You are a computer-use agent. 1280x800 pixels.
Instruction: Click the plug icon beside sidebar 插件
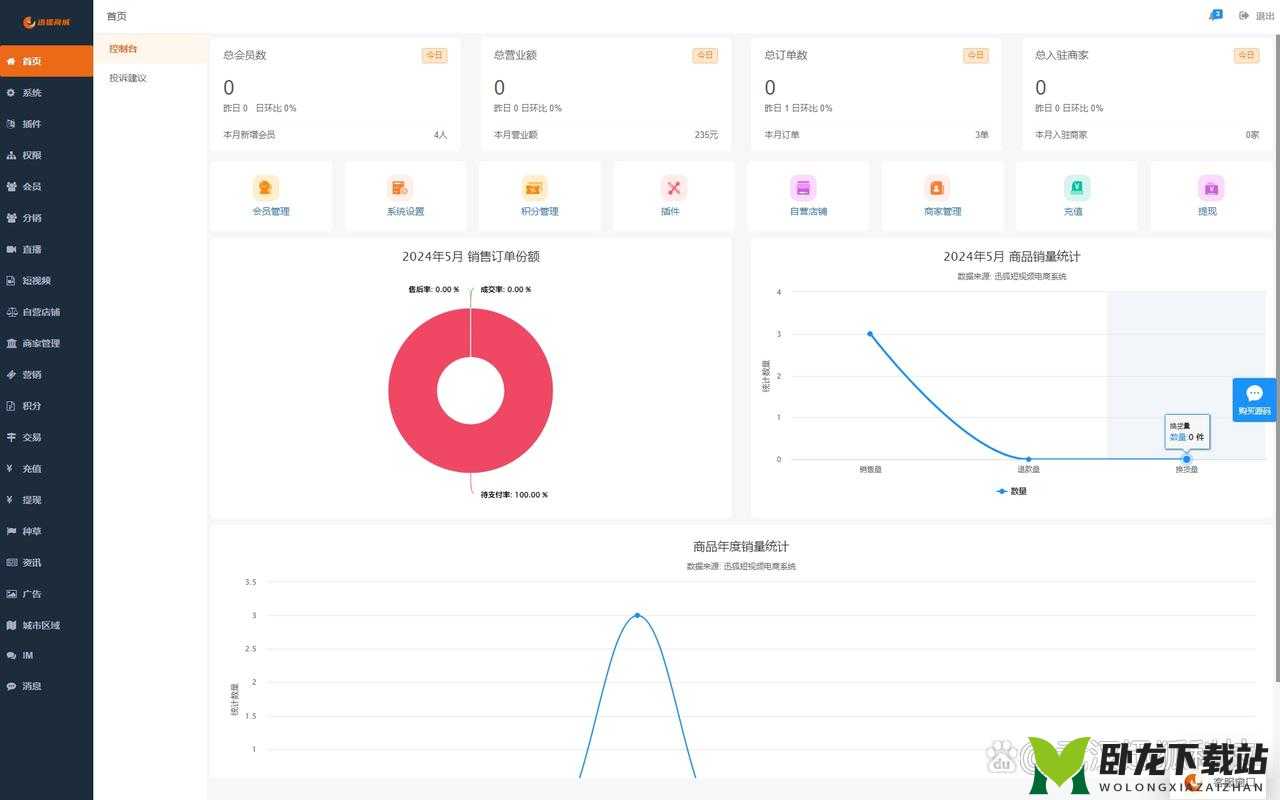(11, 124)
